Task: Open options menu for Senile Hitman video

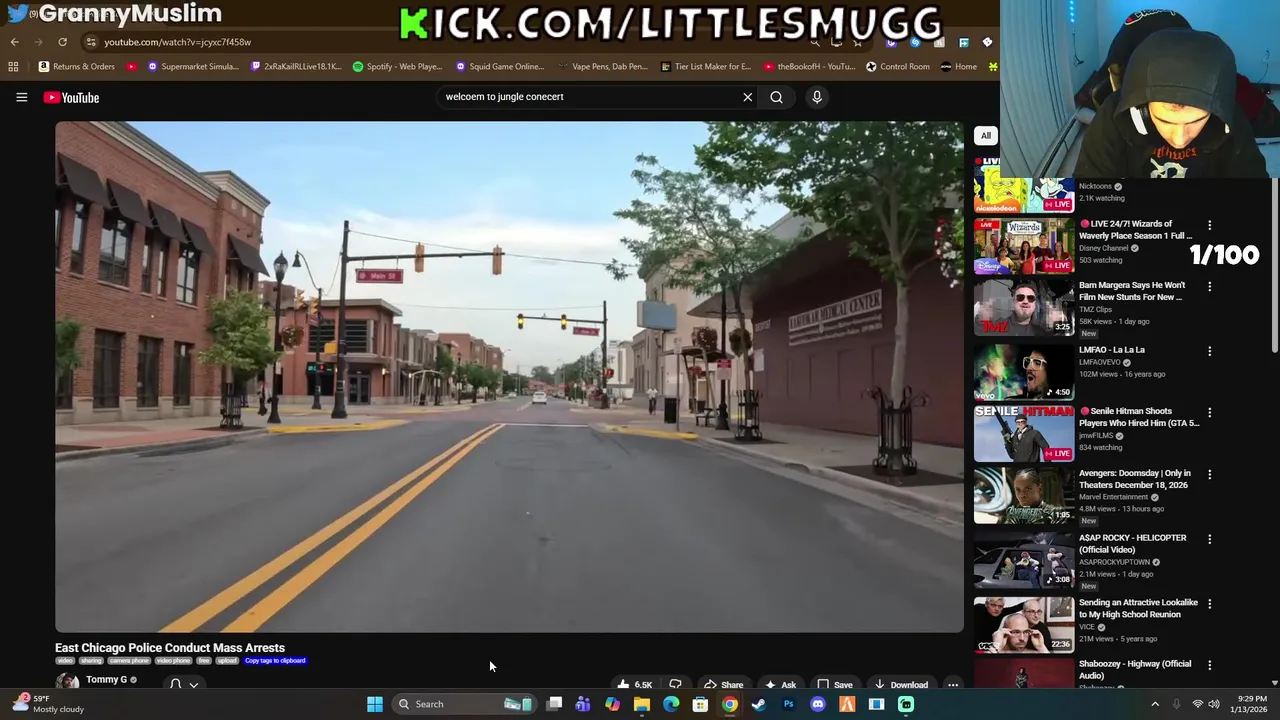Action: [x=1209, y=412]
